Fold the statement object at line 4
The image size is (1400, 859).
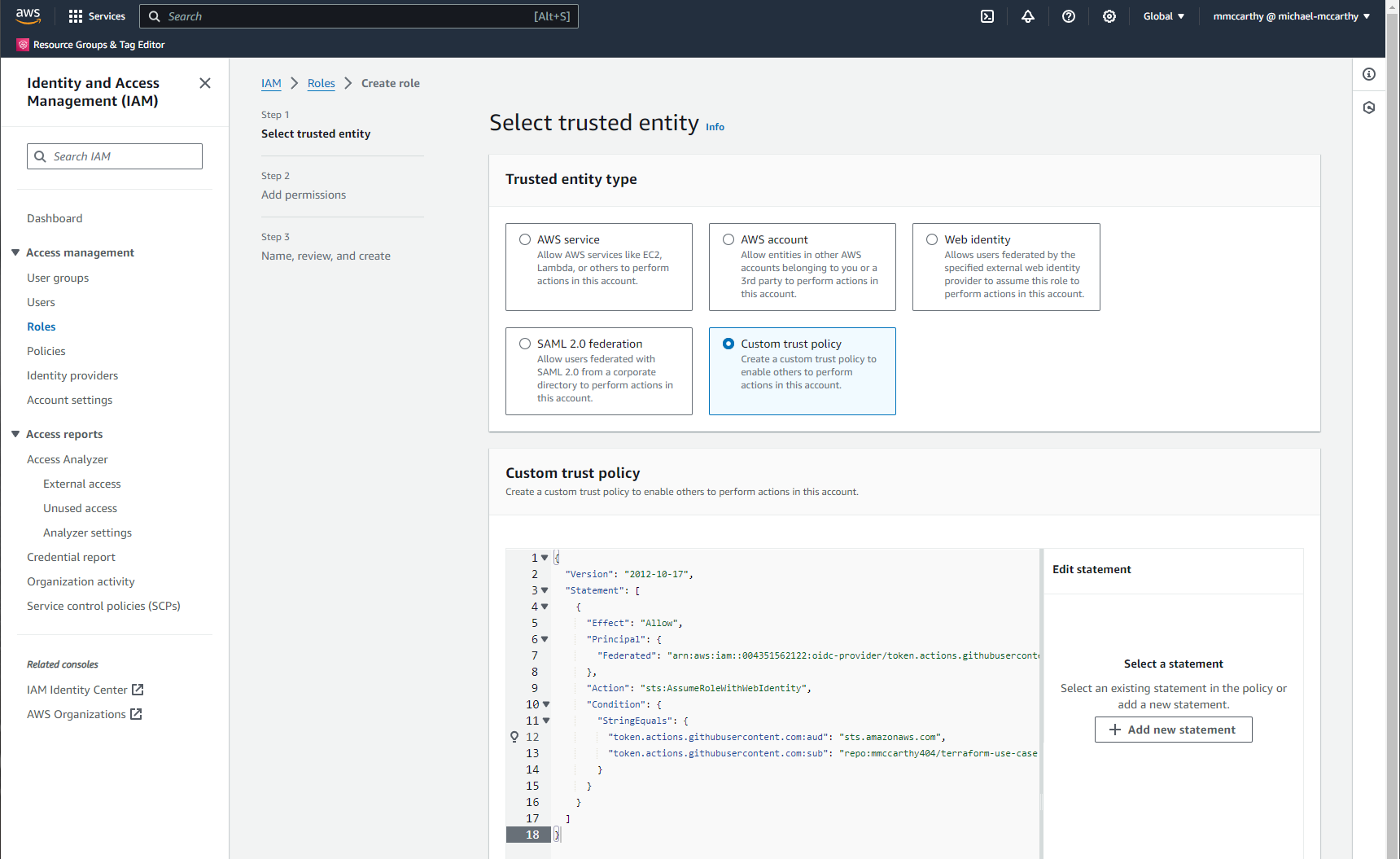tap(545, 607)
